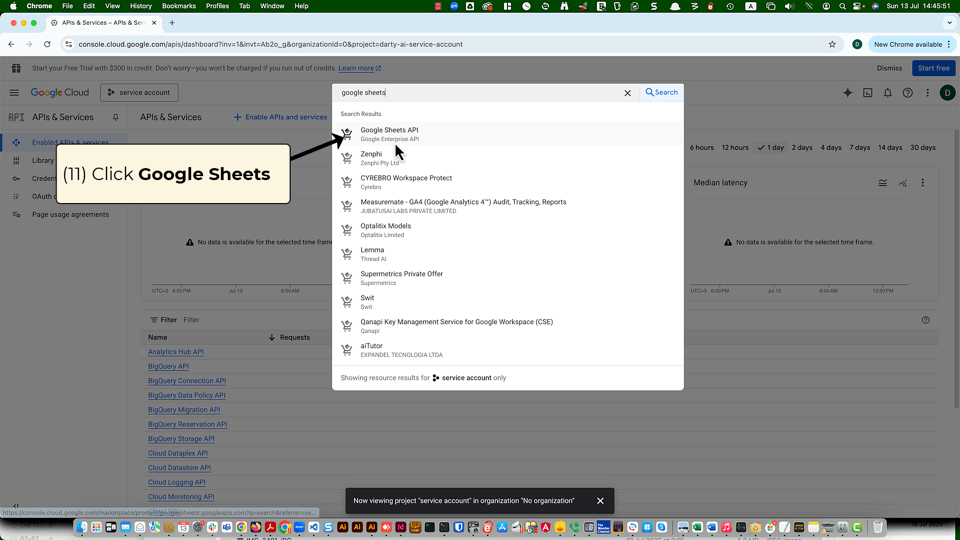This screenshot has height=540, width=960.
Task: Select Zenphi search result
Action: [508, 158]
